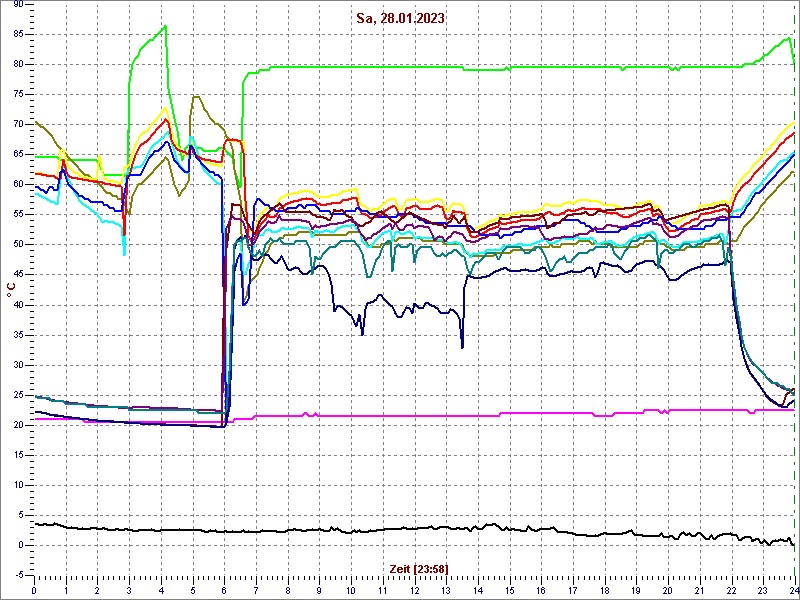Click hour 21 on the time axis
The image size is (800, 600).
point(700,588)
